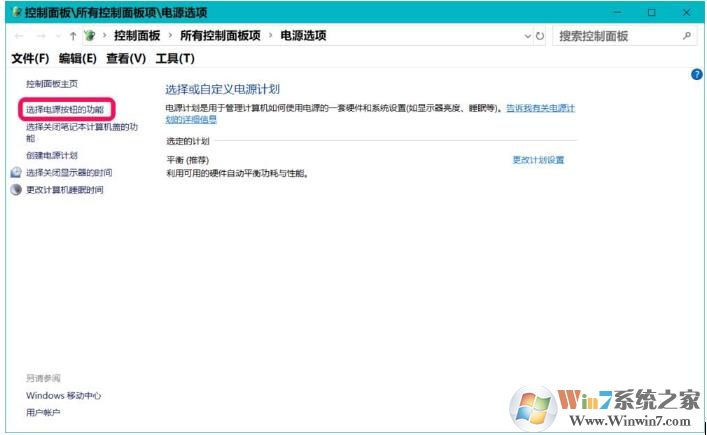Open 选择电源按钮的功能
This screenshot has height=435, width=707.
click(x=65, y=110)
